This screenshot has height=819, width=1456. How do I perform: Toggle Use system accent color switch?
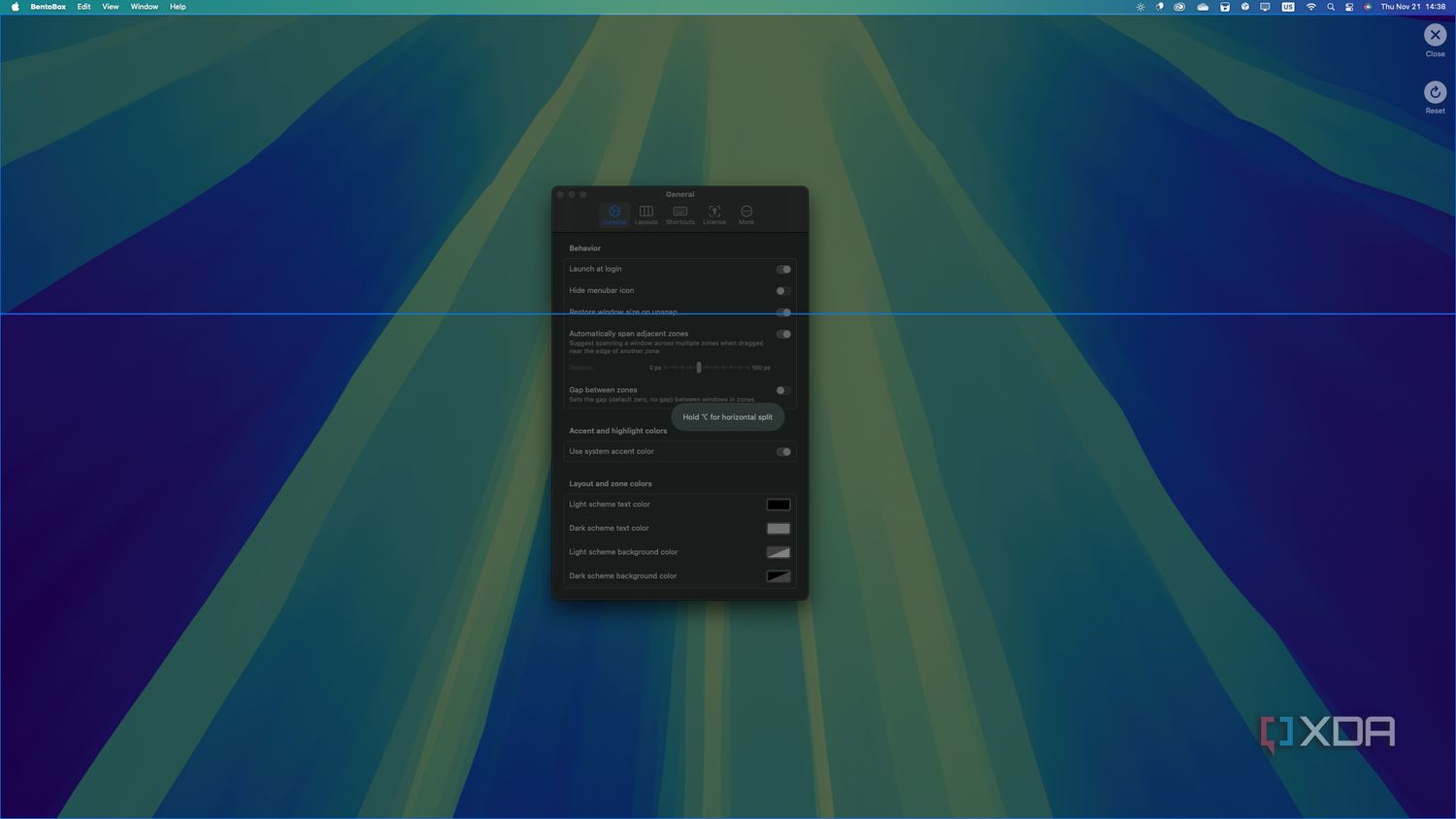pos(783,451)
